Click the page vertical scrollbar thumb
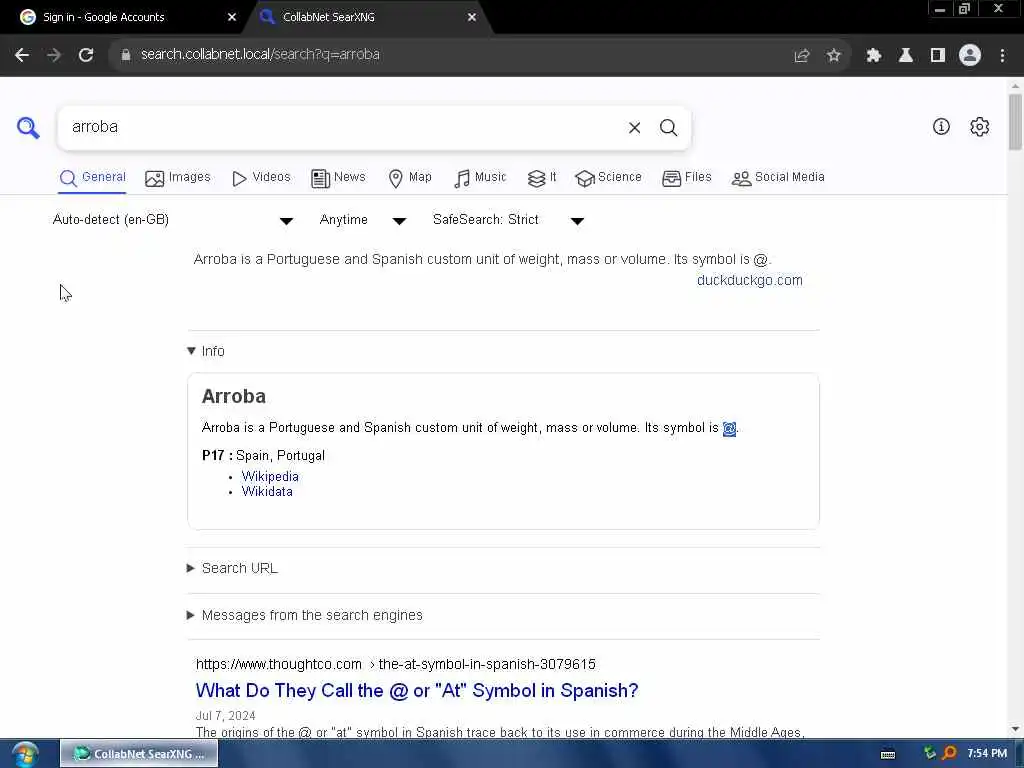The height and width of the screenshot is (768, 1024). pos(1015,121)
